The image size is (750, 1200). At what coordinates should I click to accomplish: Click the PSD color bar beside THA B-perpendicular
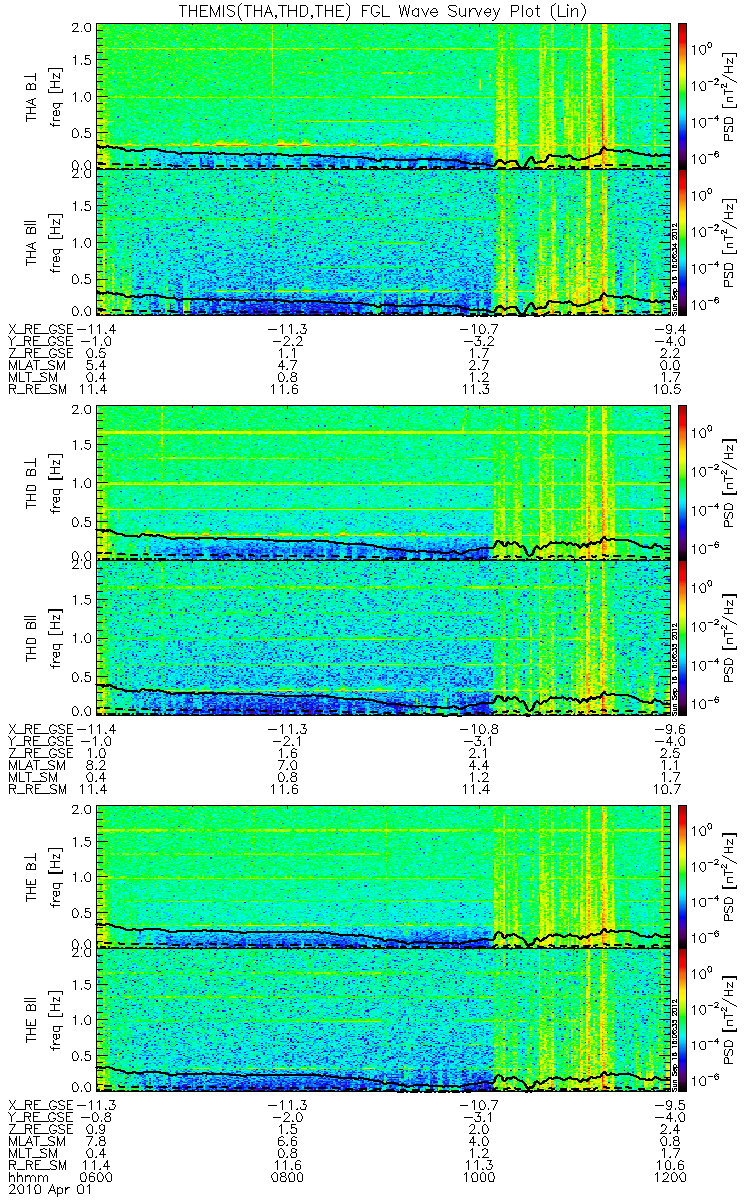pos(683,95)
